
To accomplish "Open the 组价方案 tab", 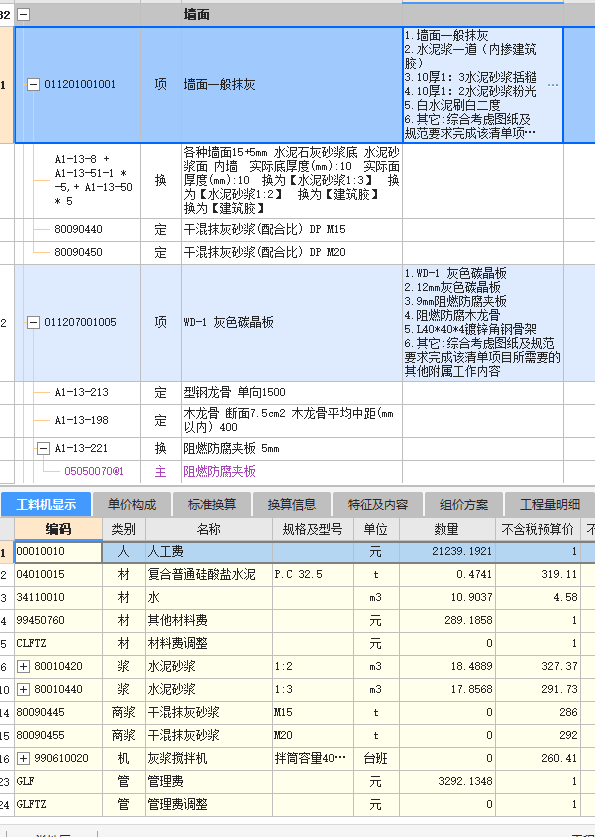I will coord(464,504).
